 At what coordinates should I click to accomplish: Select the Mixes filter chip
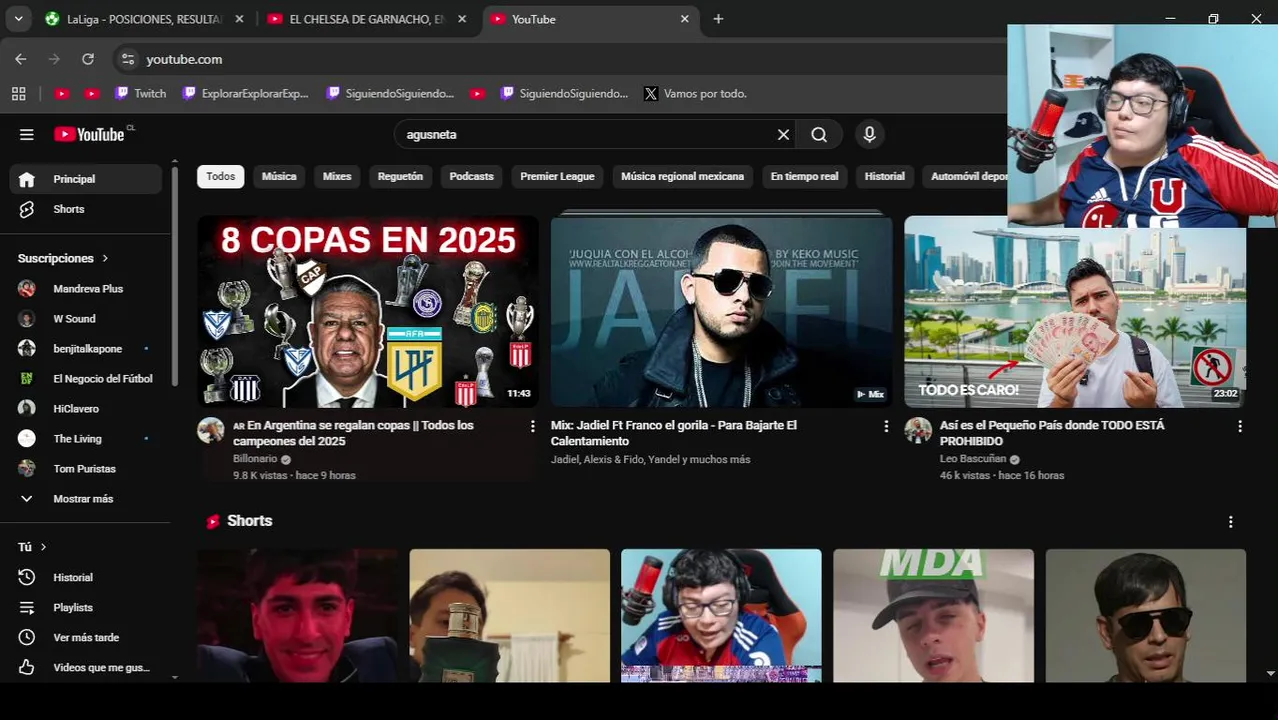(x=337, y=176)
